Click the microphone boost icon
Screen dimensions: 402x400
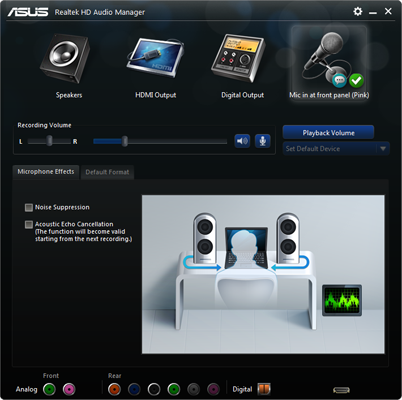point(263,141)
